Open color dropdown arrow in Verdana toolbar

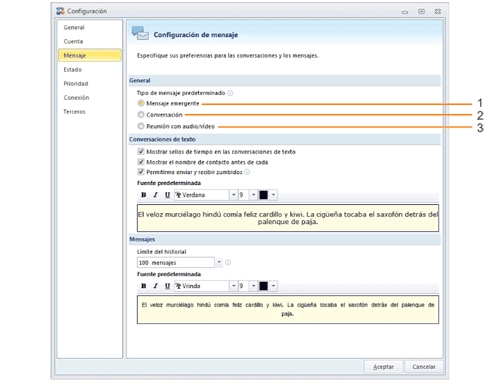coord(273,195)
